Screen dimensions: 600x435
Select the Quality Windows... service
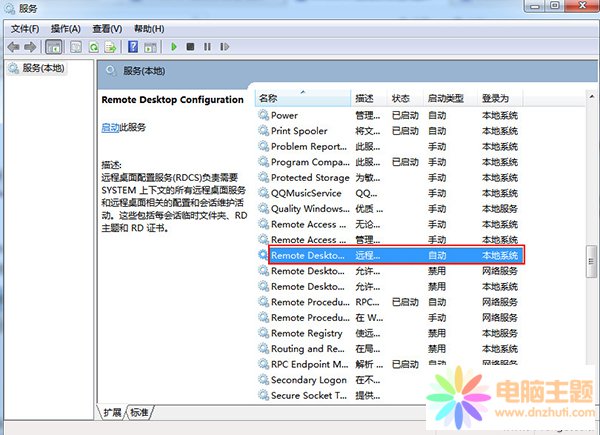[x=388, y=209]
